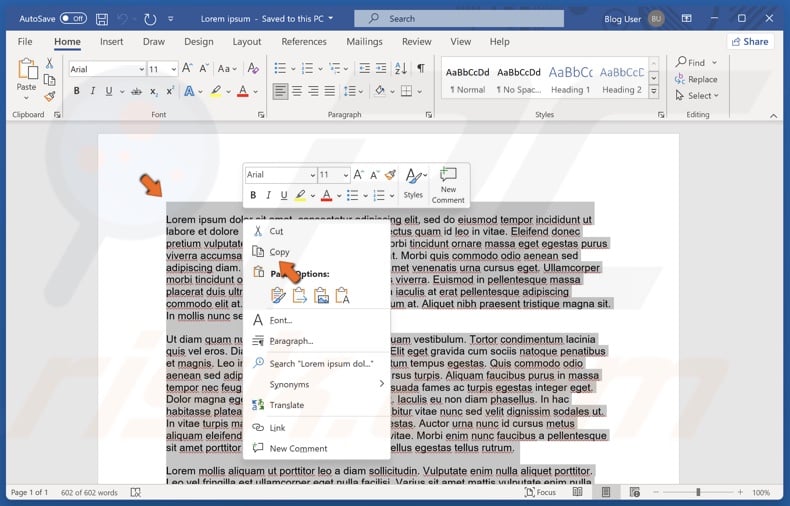The image size is (790, 506).
Task: Switch to the References tab
Action: 304,42
